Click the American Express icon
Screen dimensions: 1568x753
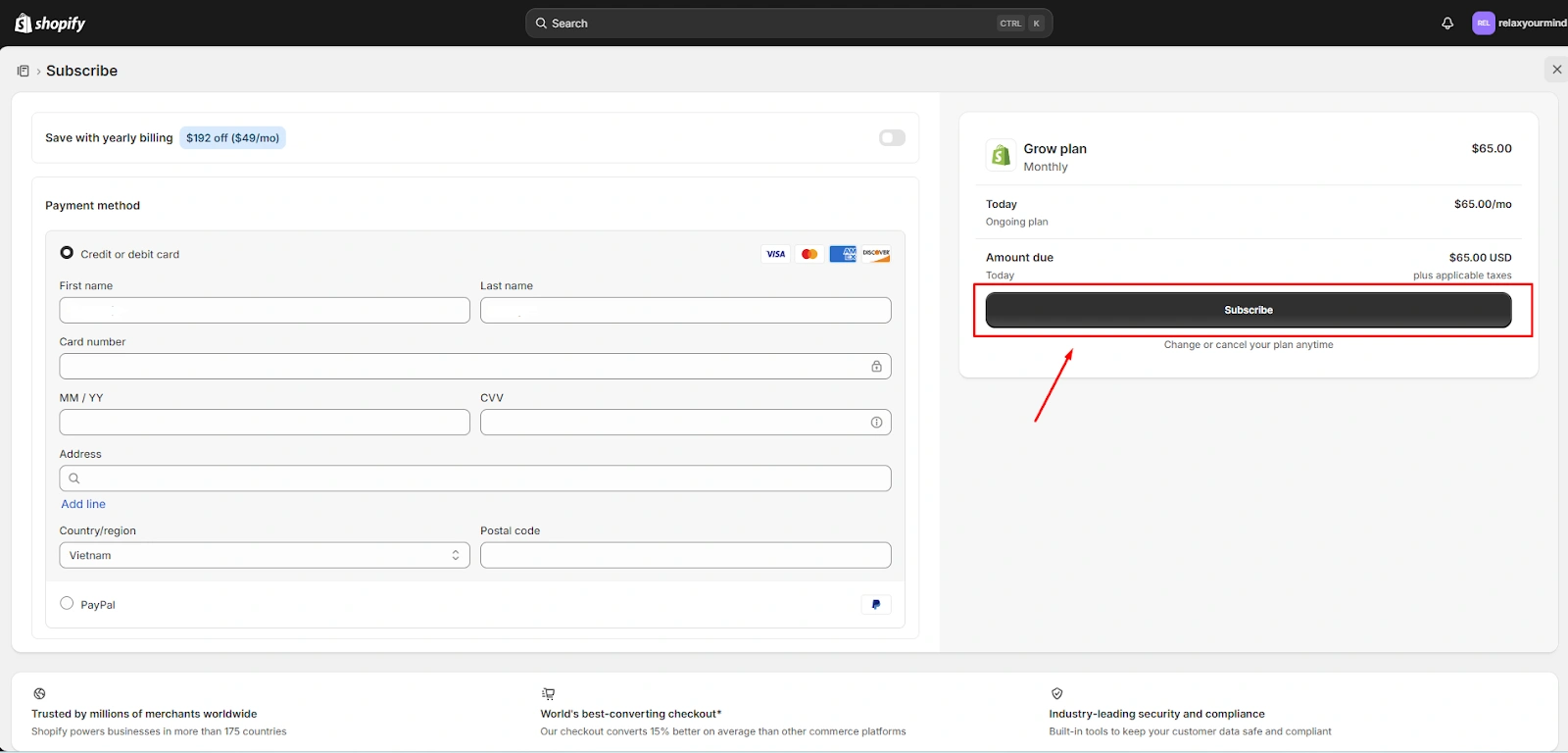pyautogui.click(x=843, y=254)
